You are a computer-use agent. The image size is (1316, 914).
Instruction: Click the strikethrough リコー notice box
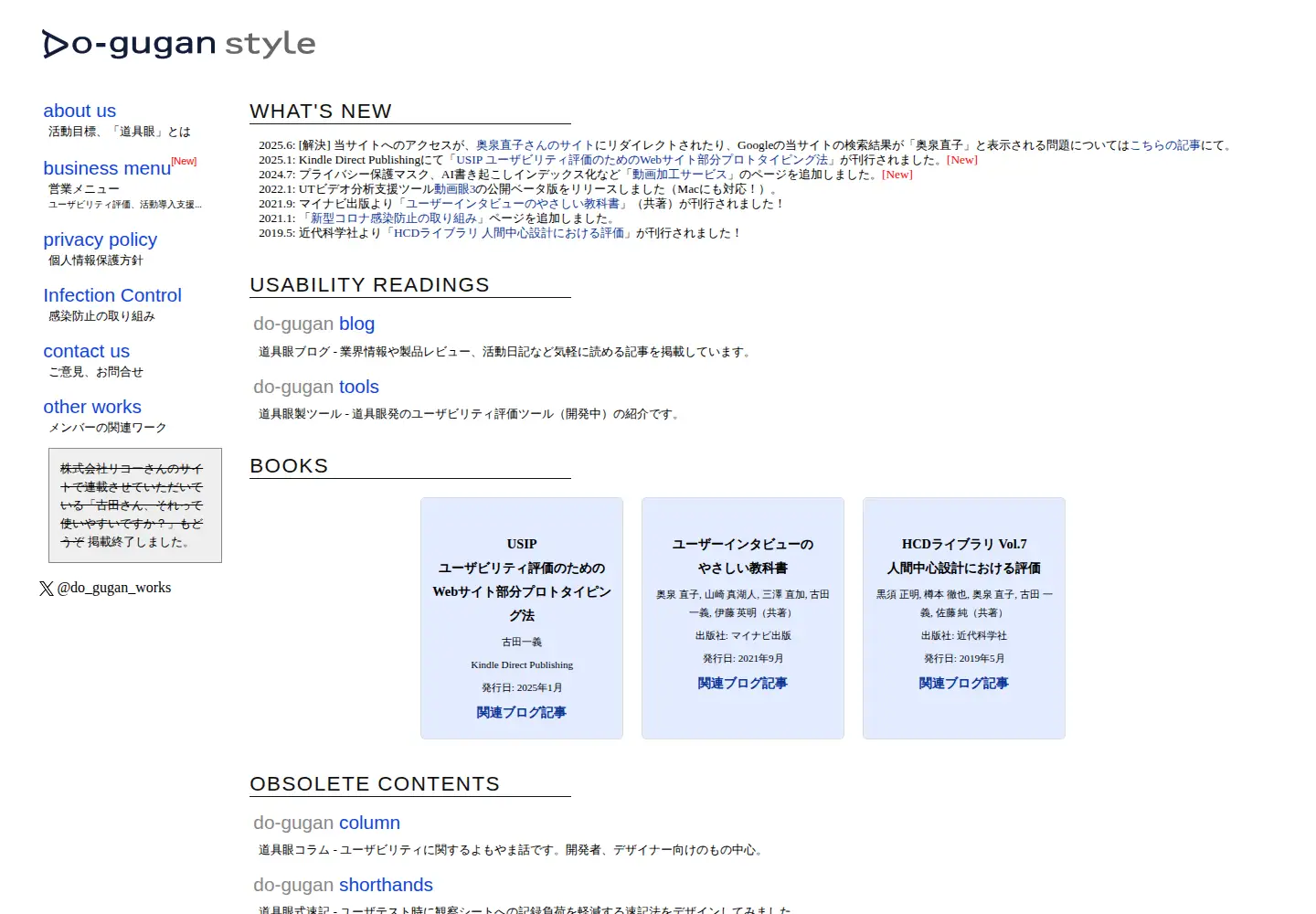pos(135,505)
